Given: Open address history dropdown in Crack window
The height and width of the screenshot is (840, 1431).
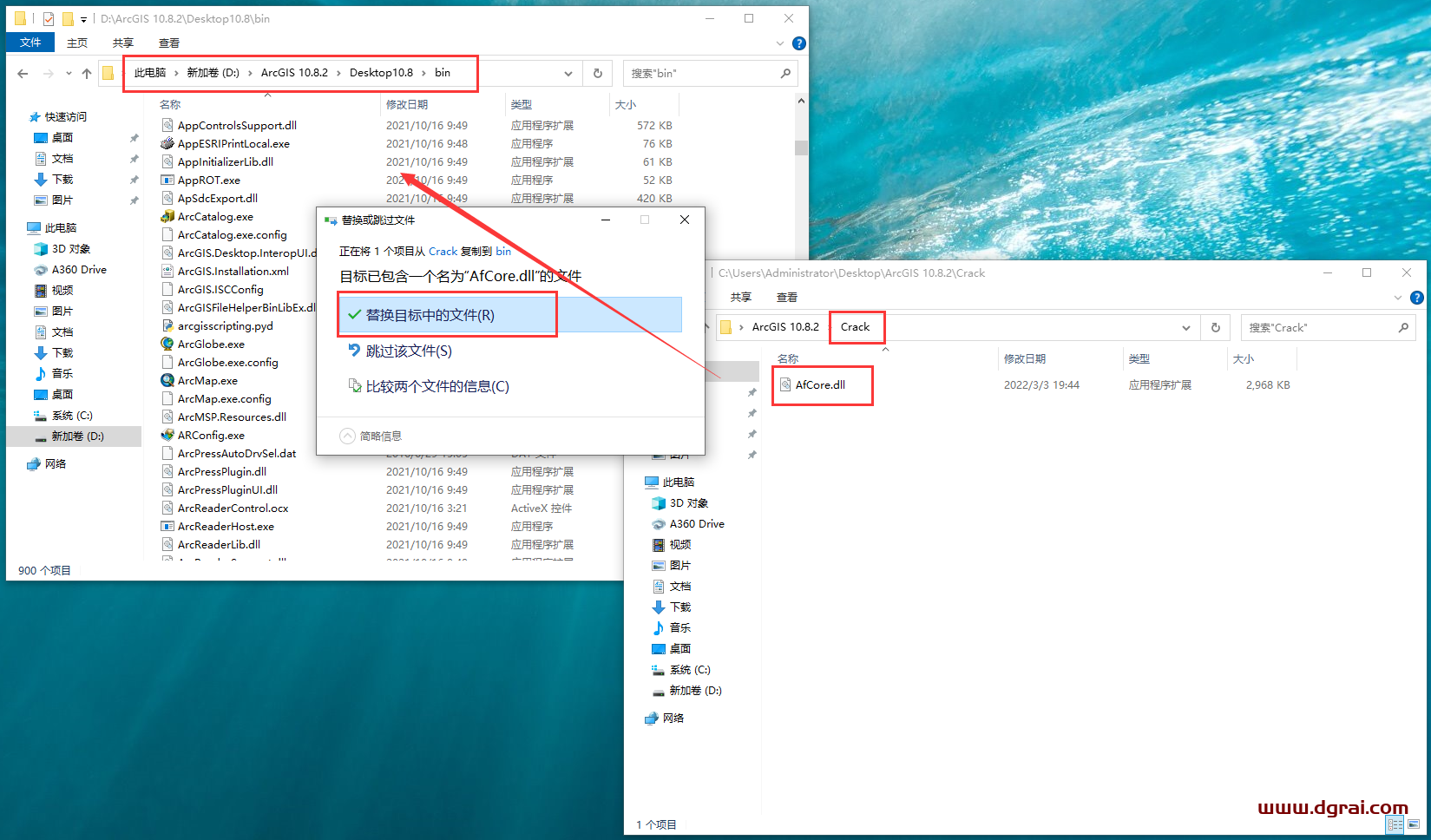Looking at the screenshot, I should click(1186, 328).
